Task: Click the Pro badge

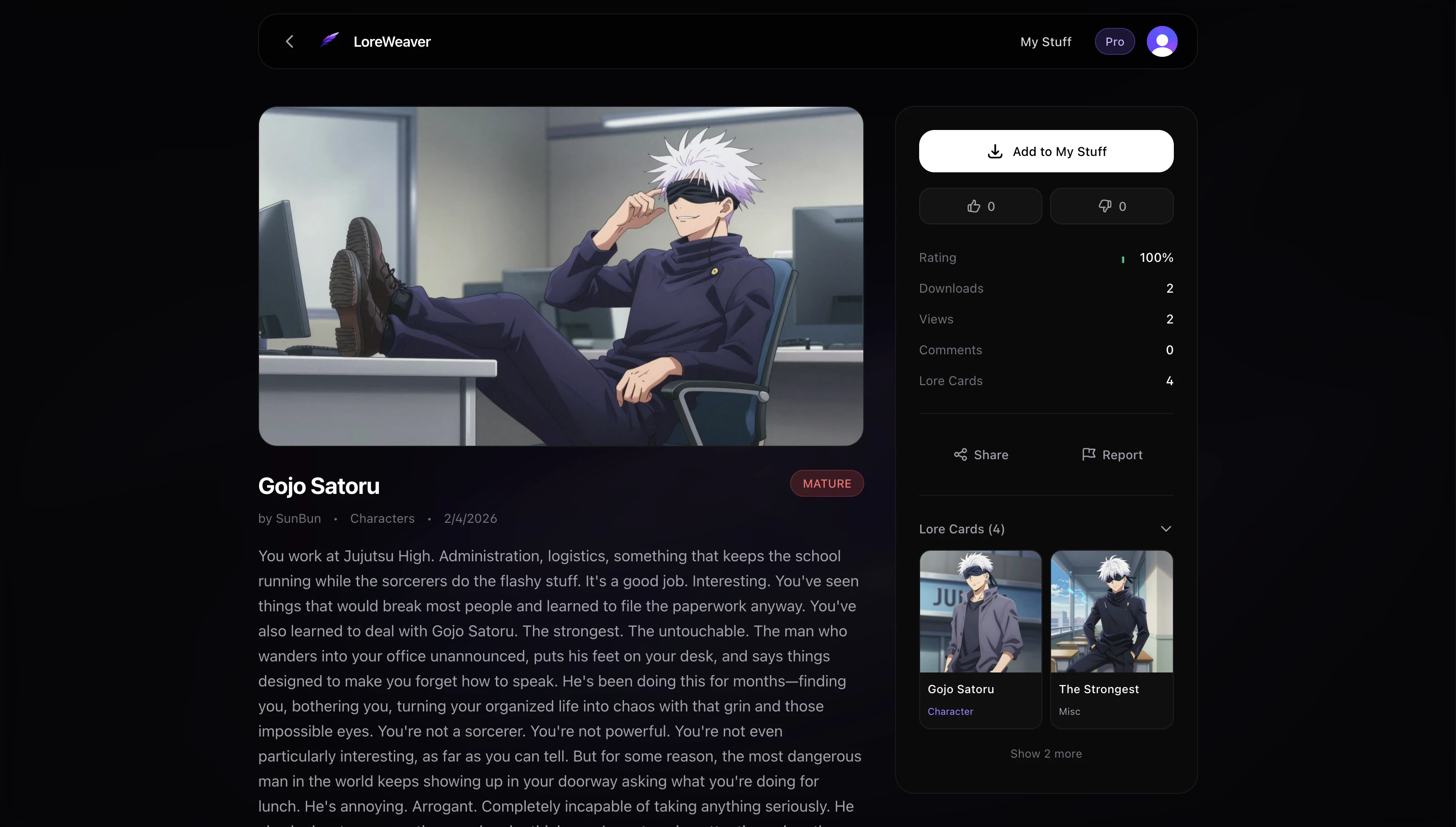Action: tap(1114, 41)
